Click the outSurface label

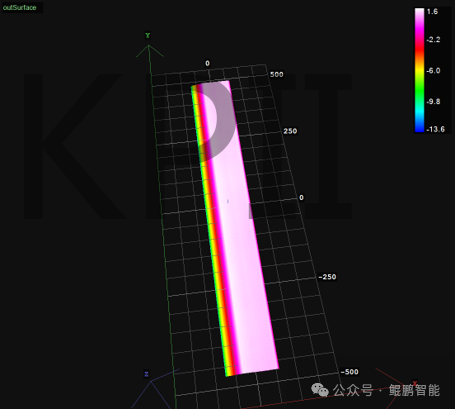pyautogui.click(x=19, y=7)
